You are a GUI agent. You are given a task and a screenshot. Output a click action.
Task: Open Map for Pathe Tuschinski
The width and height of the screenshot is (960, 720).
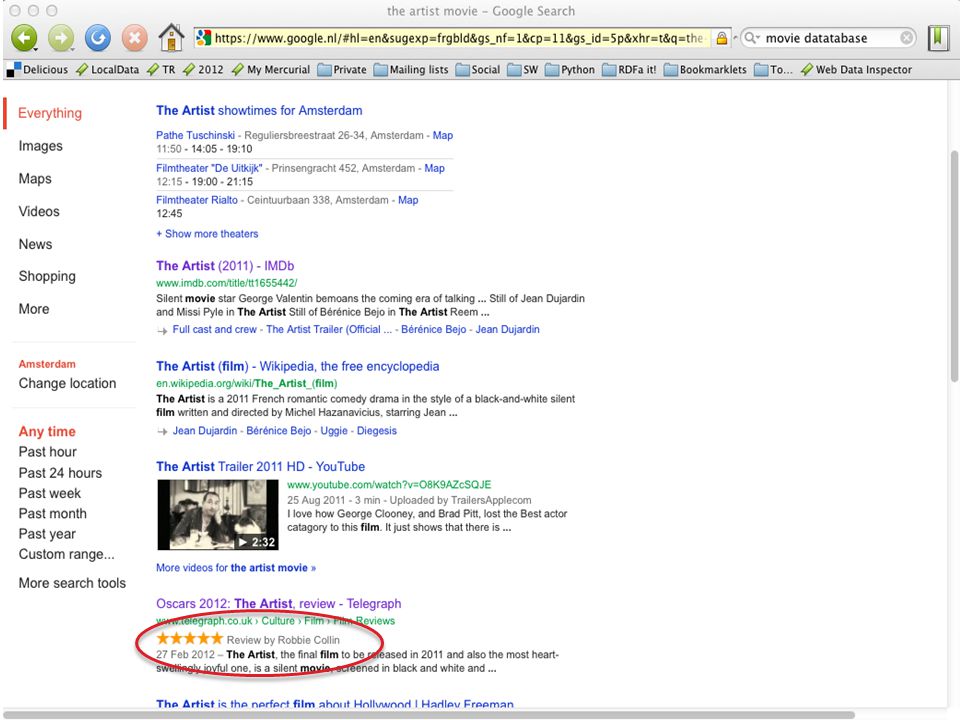pyautogui.click(x=443, y=135)
